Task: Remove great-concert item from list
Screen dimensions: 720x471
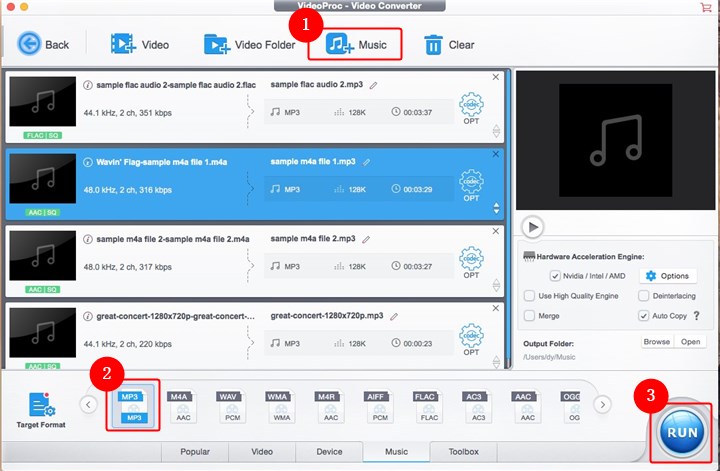Action: 495,308
